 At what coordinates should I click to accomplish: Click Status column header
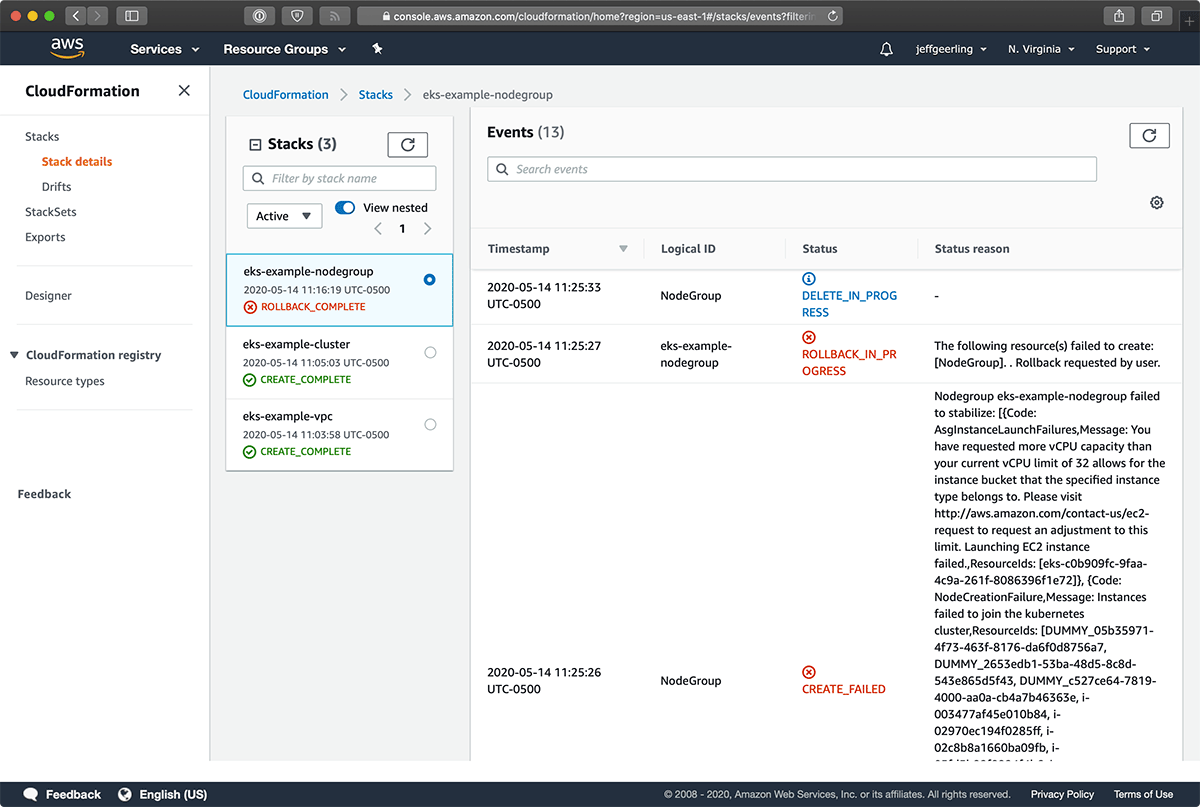point(820,249)
